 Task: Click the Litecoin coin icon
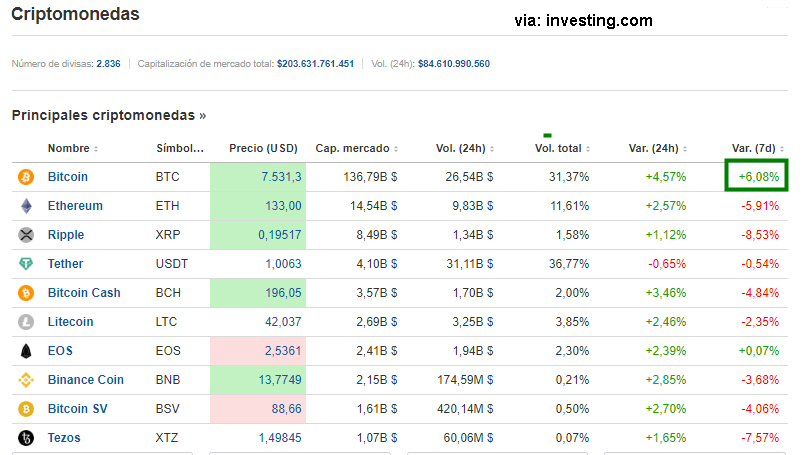26,322
